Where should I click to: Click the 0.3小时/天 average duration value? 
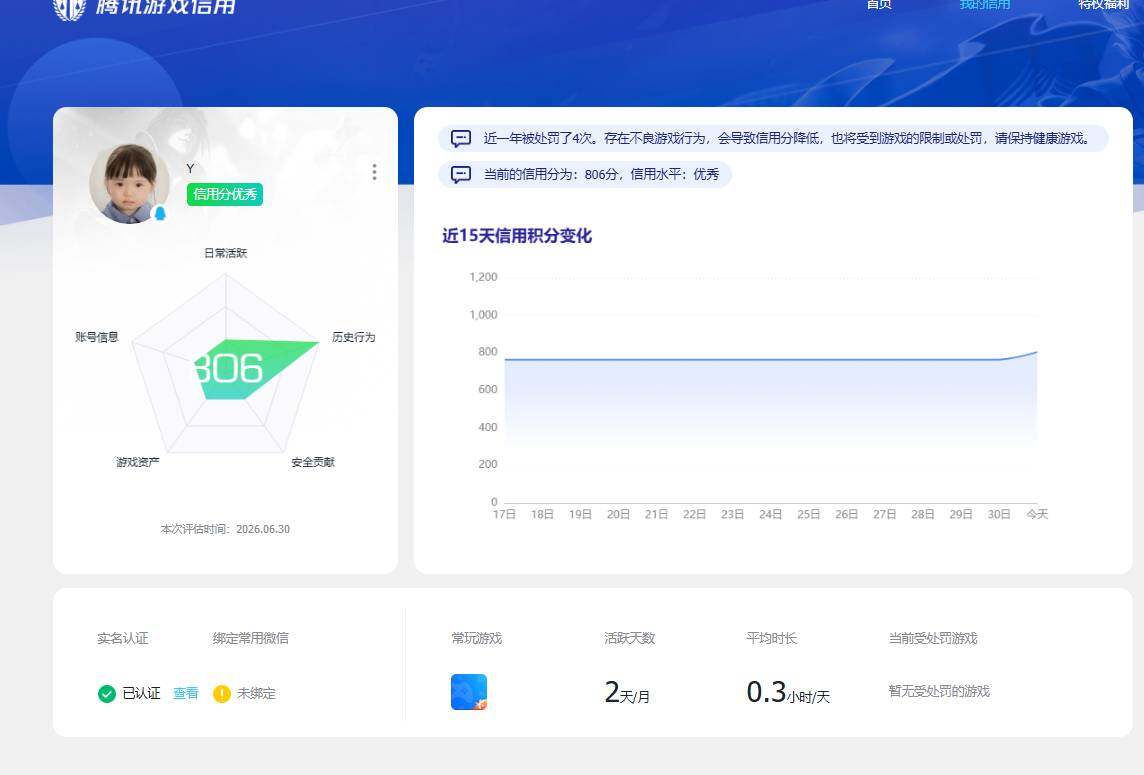point(788,692)
